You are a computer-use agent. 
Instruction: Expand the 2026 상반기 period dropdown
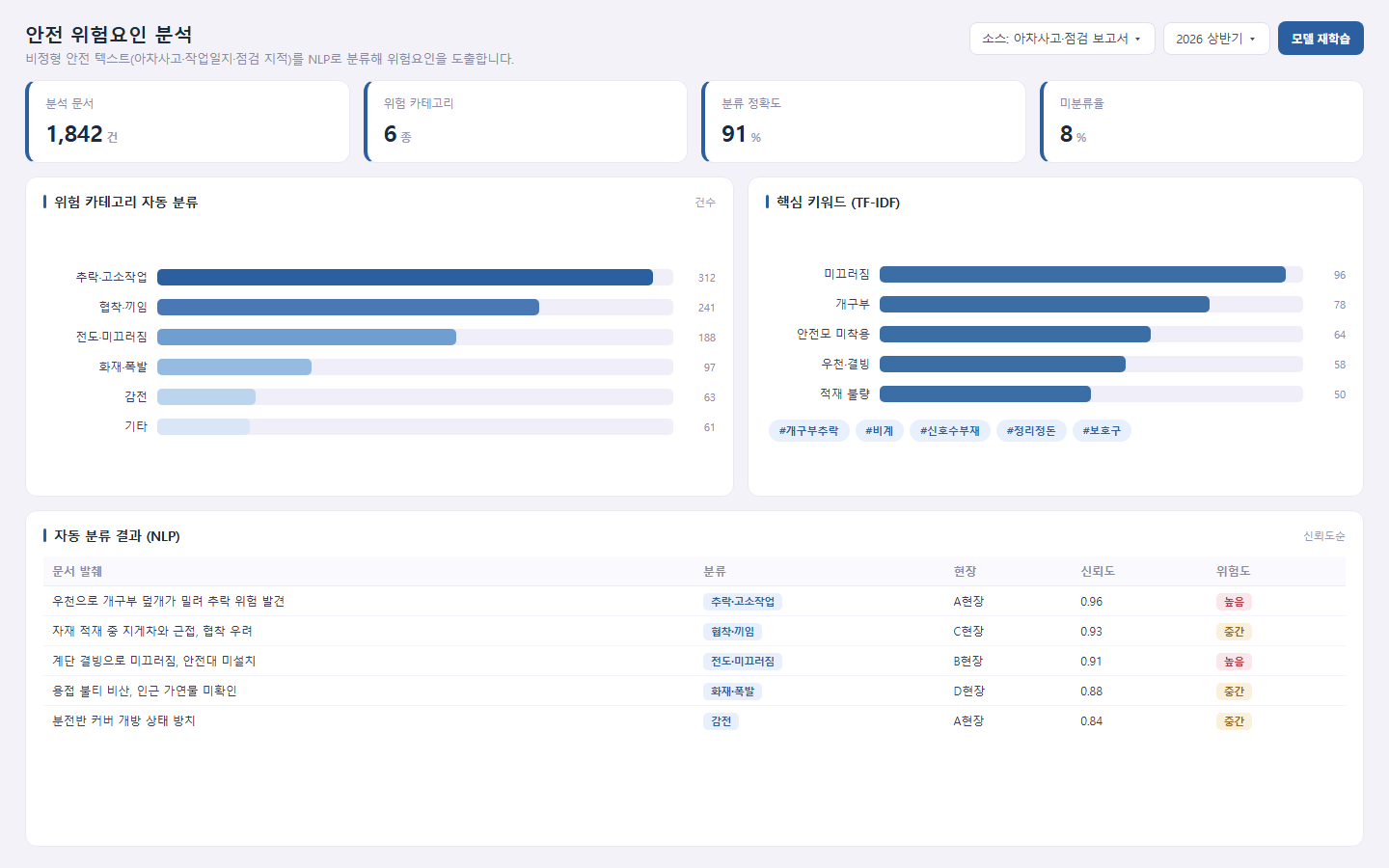tap(1216, 39)
